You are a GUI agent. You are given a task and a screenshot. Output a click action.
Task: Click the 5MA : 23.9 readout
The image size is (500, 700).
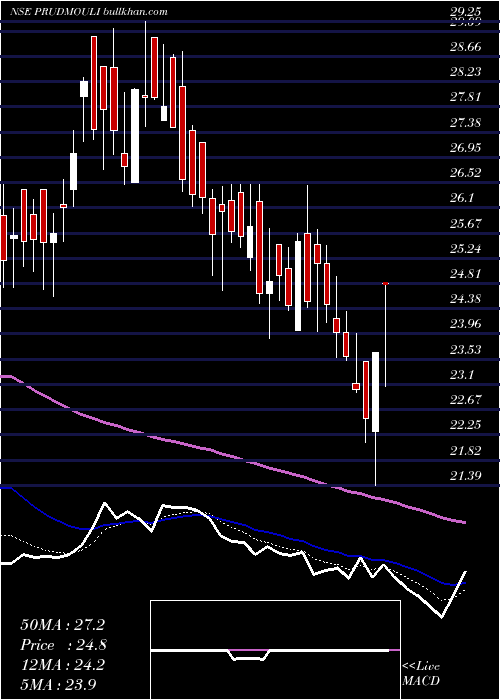click(58, 684)
